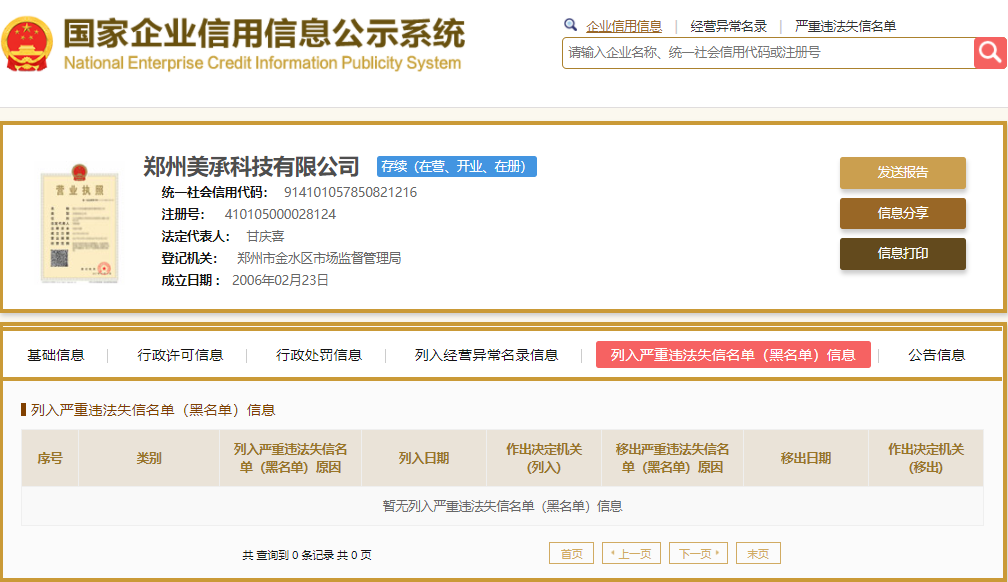1008x582 pixels.
Task: Click the 移出严重违法失信名单（黑名单）原因 column header
Action: pyautogui.click(x=672, y=458)
